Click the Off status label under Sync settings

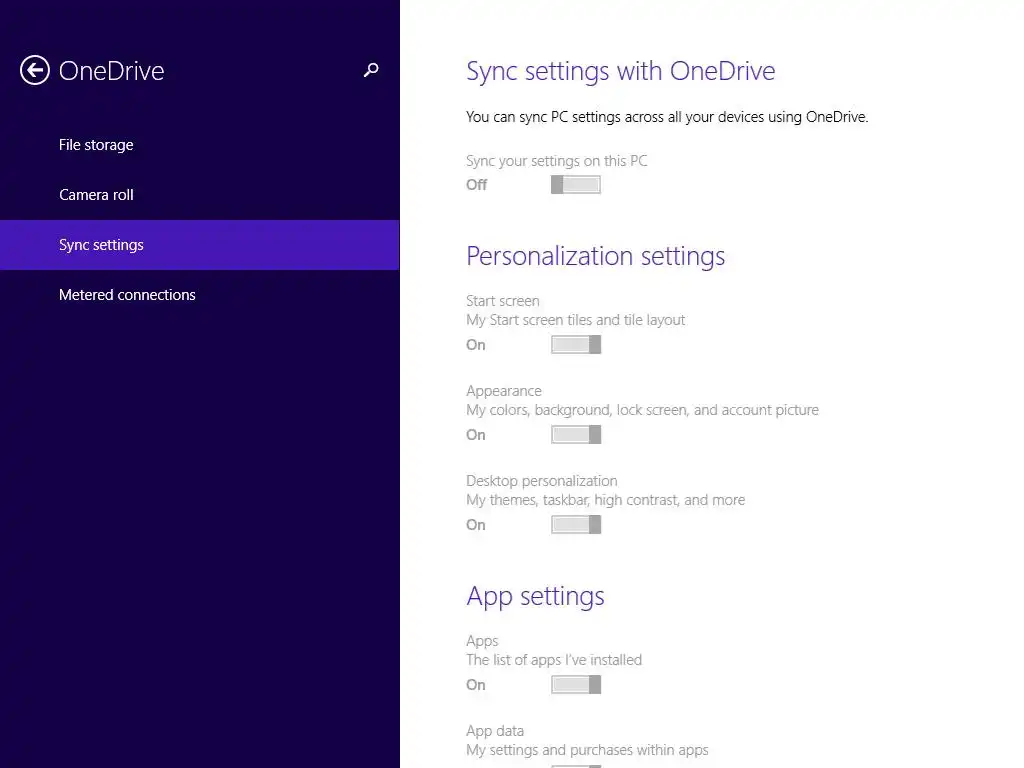tap(477, 185)
